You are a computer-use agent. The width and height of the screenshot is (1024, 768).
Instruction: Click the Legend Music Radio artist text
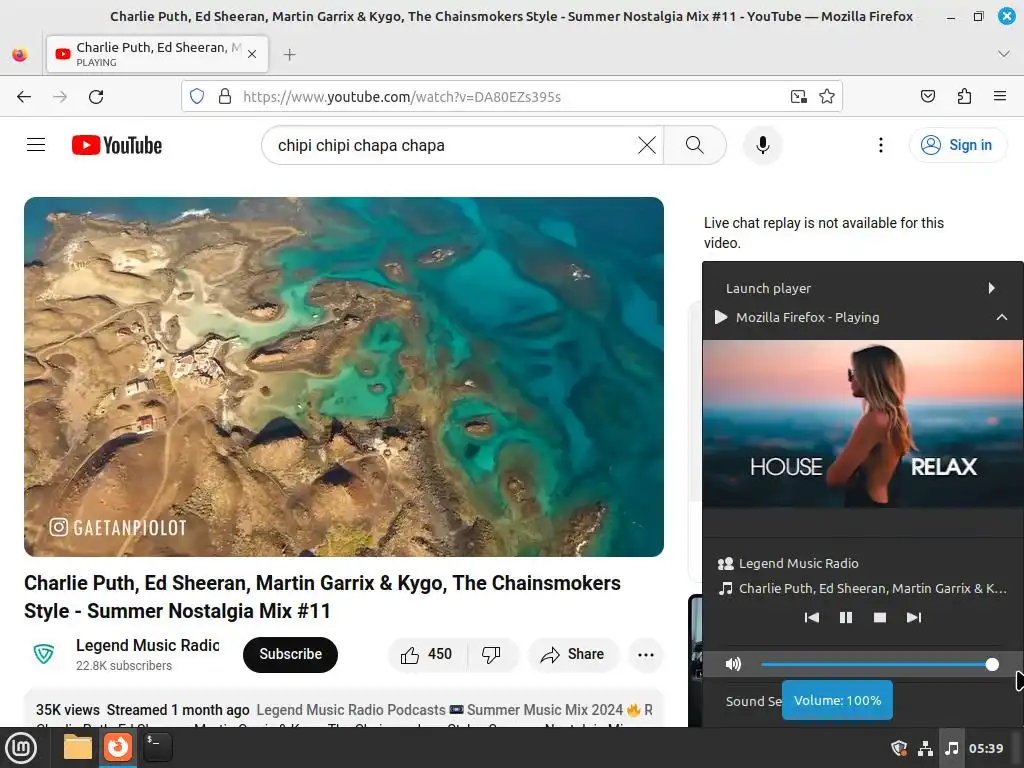(798, 564)
